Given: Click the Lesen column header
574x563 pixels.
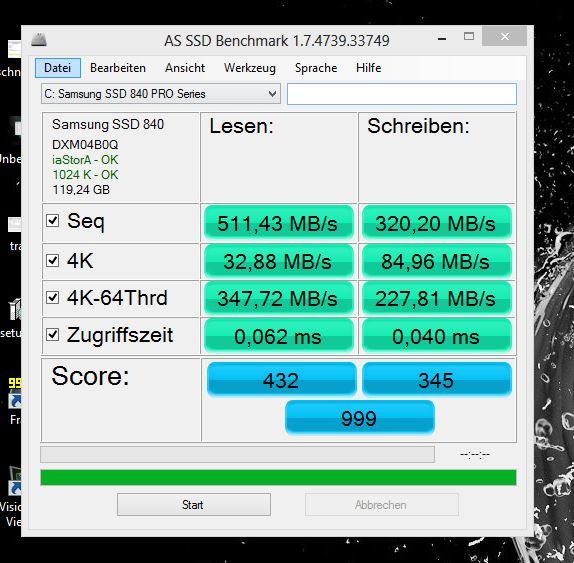Looking at the screenshot, I should point(242,126).
